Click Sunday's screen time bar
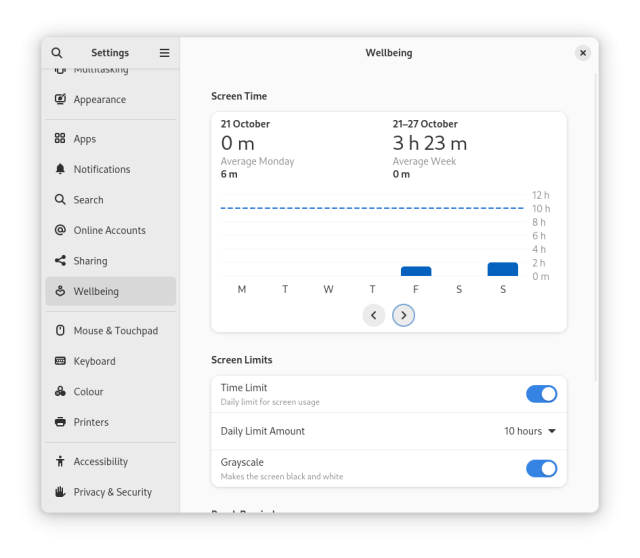 coord(503,269)
